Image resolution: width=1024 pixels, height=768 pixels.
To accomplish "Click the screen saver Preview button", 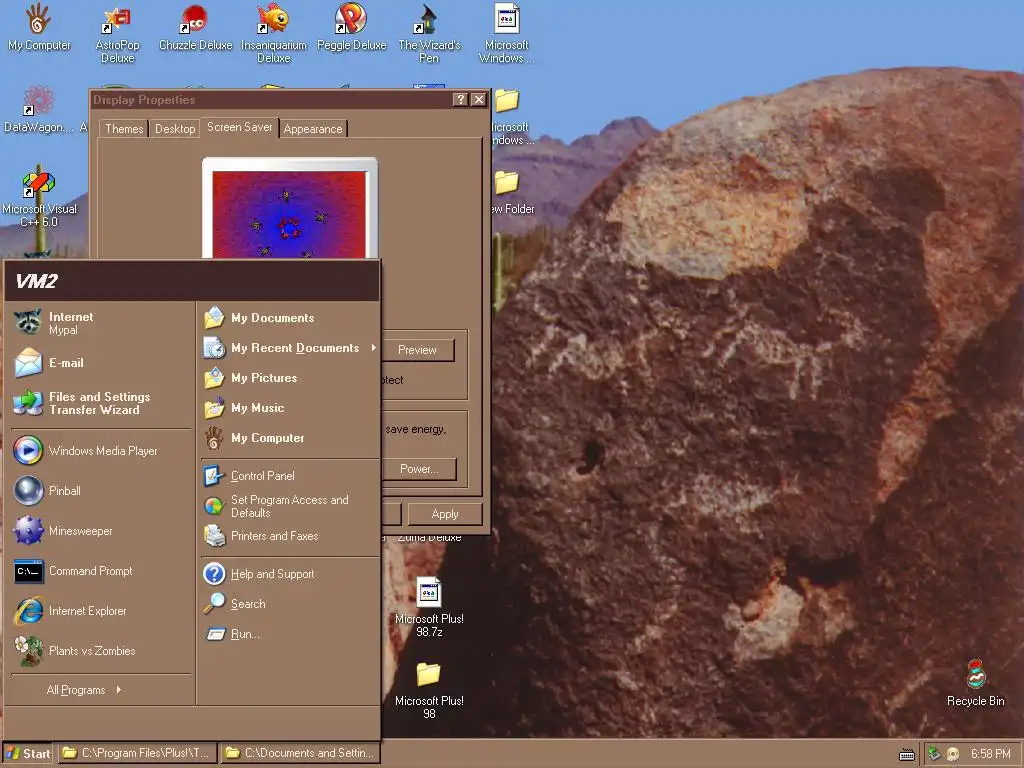I will [417, 350].
